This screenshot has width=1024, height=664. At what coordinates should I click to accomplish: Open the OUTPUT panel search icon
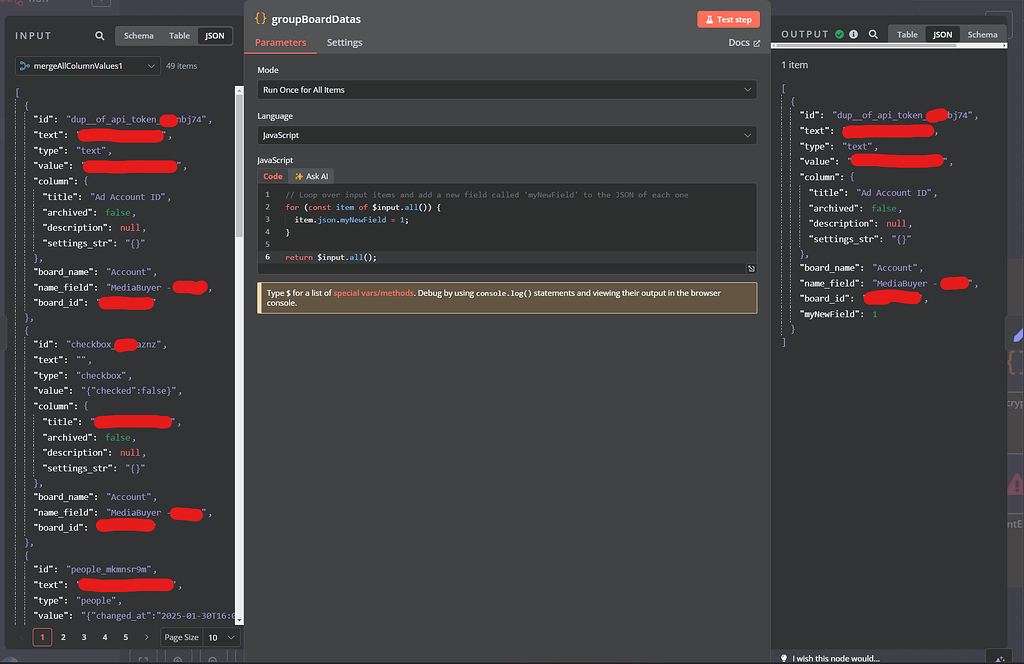(872, 33)
